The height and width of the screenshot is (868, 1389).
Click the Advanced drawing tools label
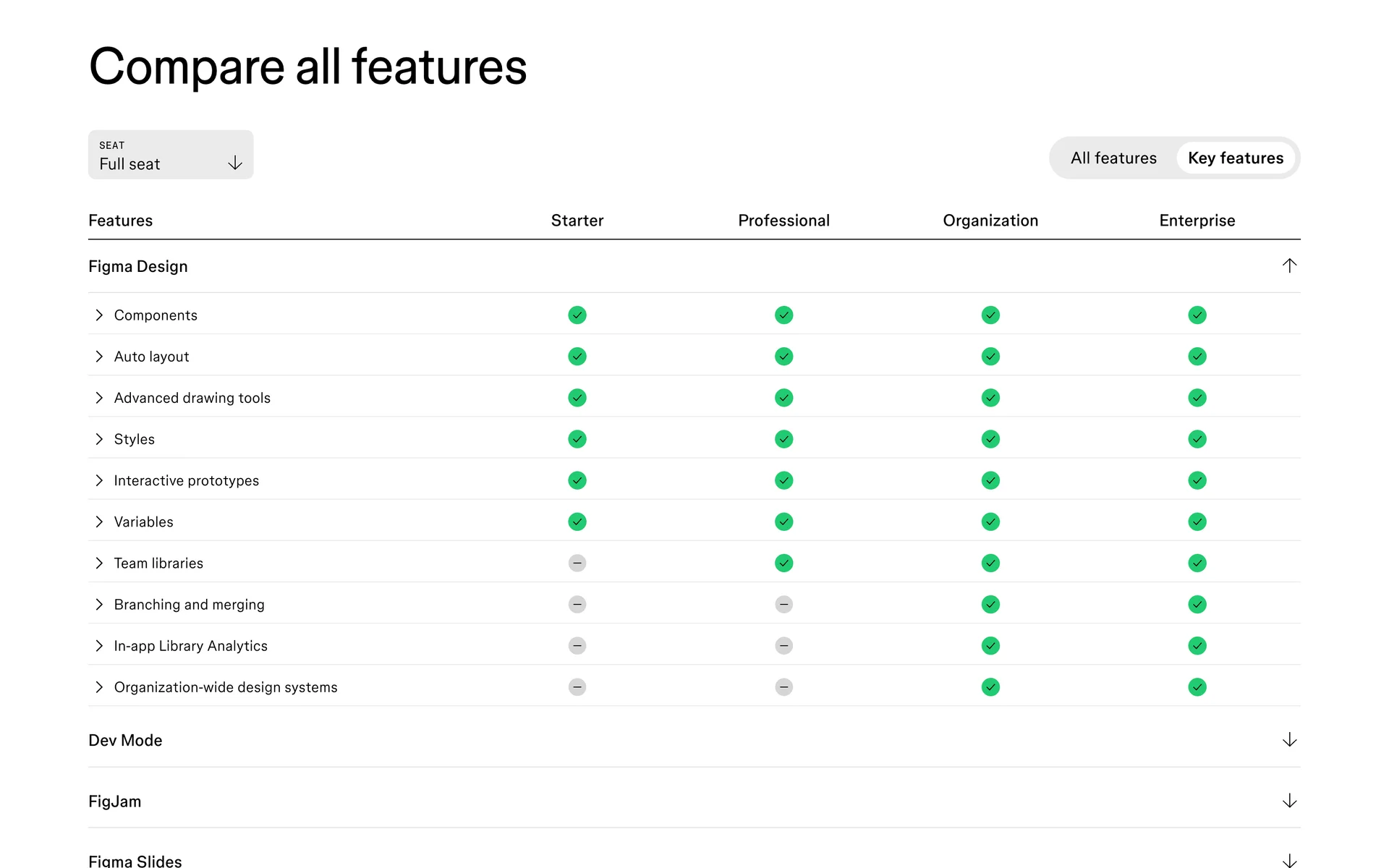coord(192,398)
